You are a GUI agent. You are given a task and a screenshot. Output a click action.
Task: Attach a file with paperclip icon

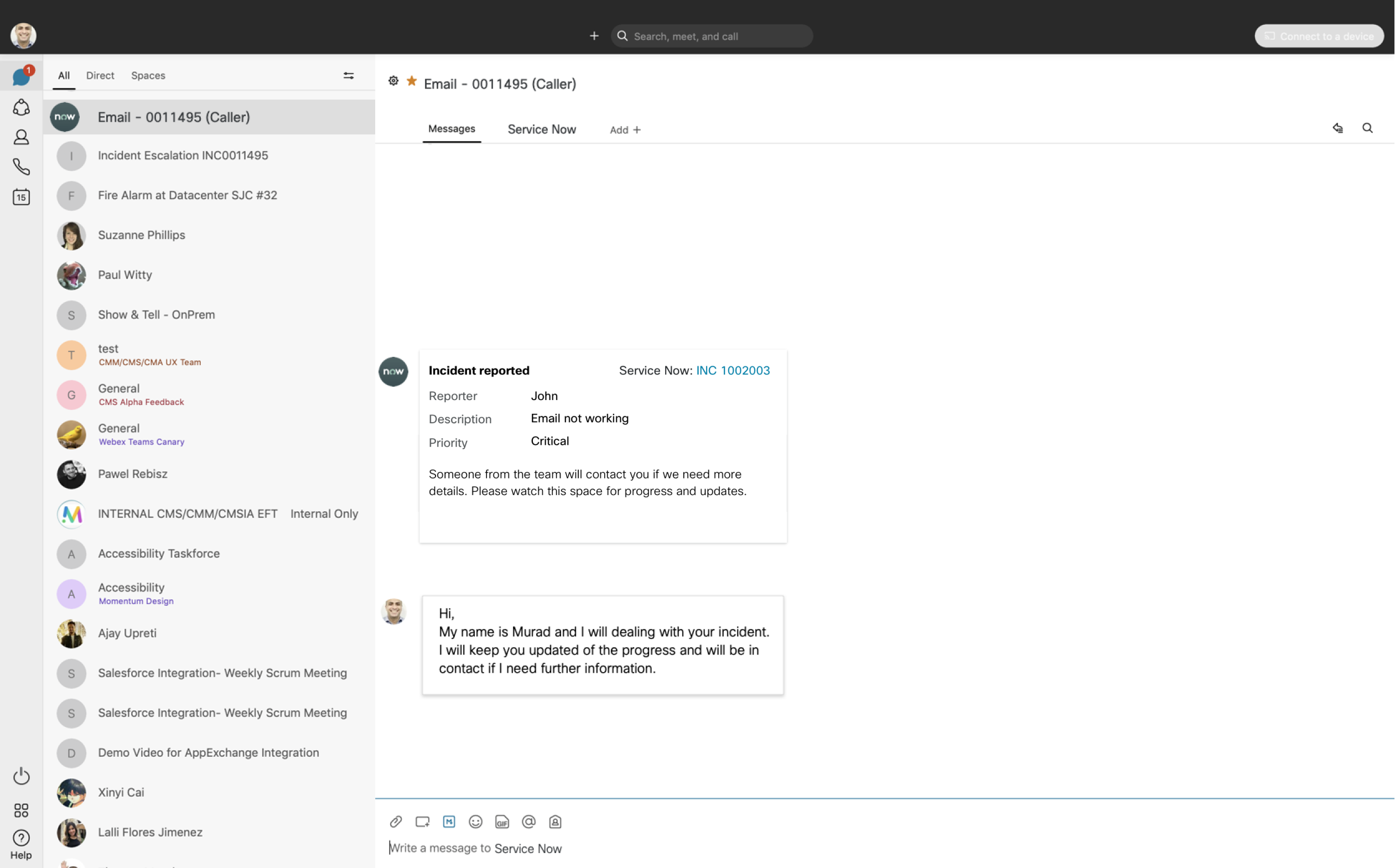[x=396, y=822]
